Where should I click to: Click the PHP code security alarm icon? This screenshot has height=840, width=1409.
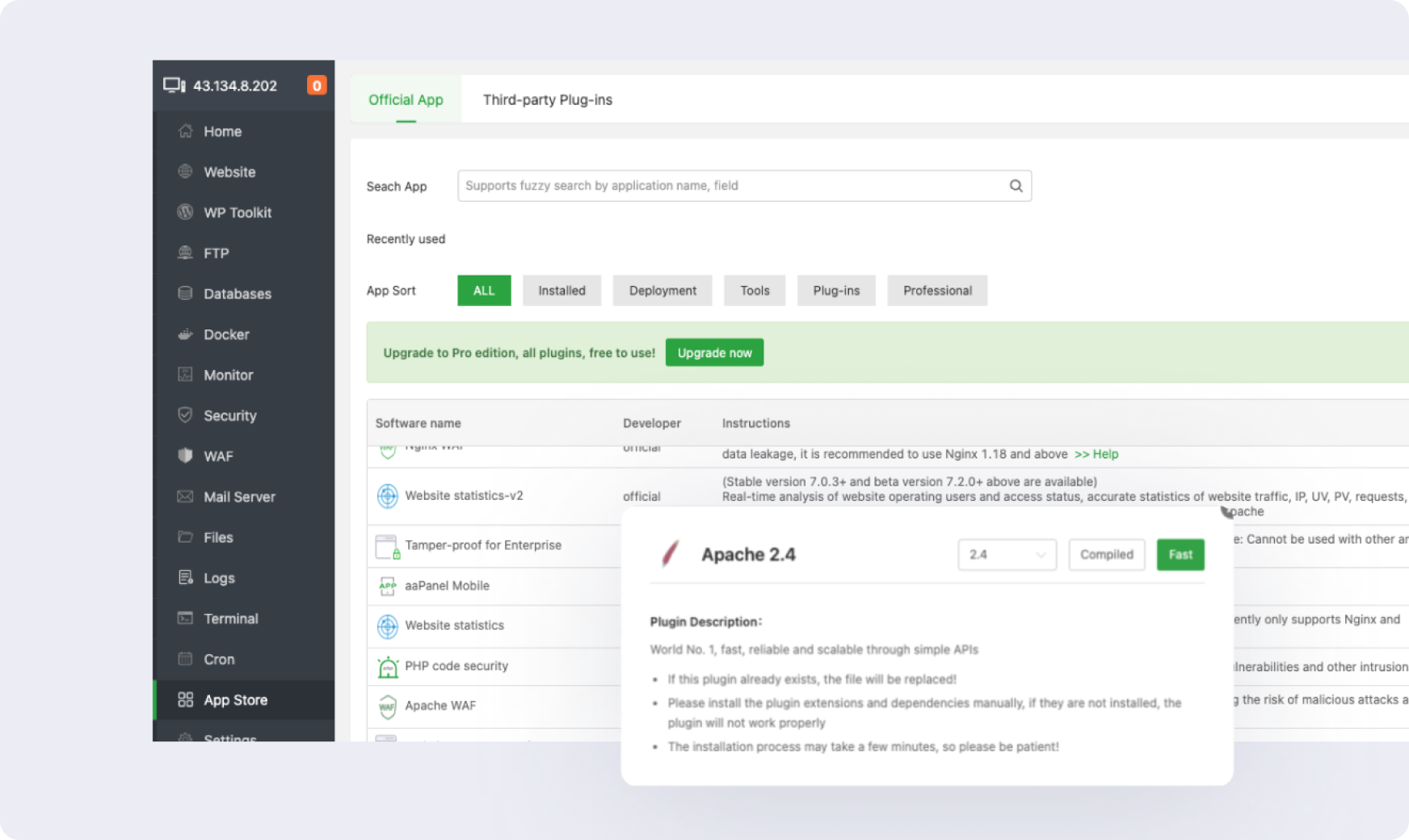pyautogui.click(x=388, y=667)
